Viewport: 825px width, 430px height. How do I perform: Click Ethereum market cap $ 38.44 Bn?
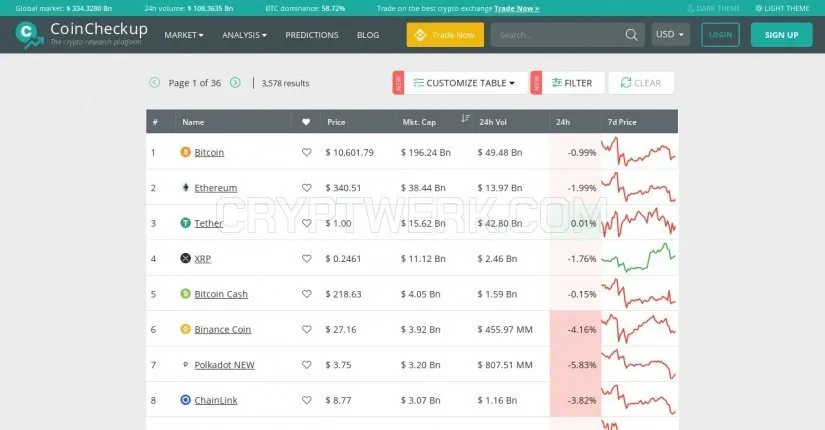[423, 188]
